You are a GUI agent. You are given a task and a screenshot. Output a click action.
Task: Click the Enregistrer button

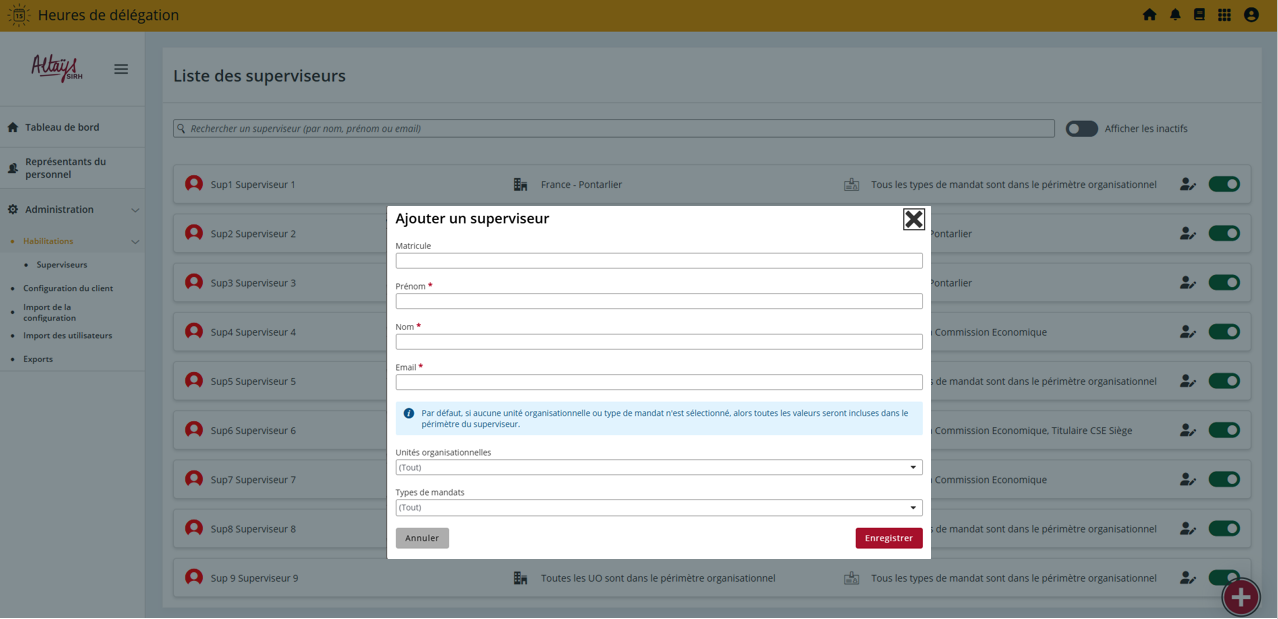tap(888, 538)
